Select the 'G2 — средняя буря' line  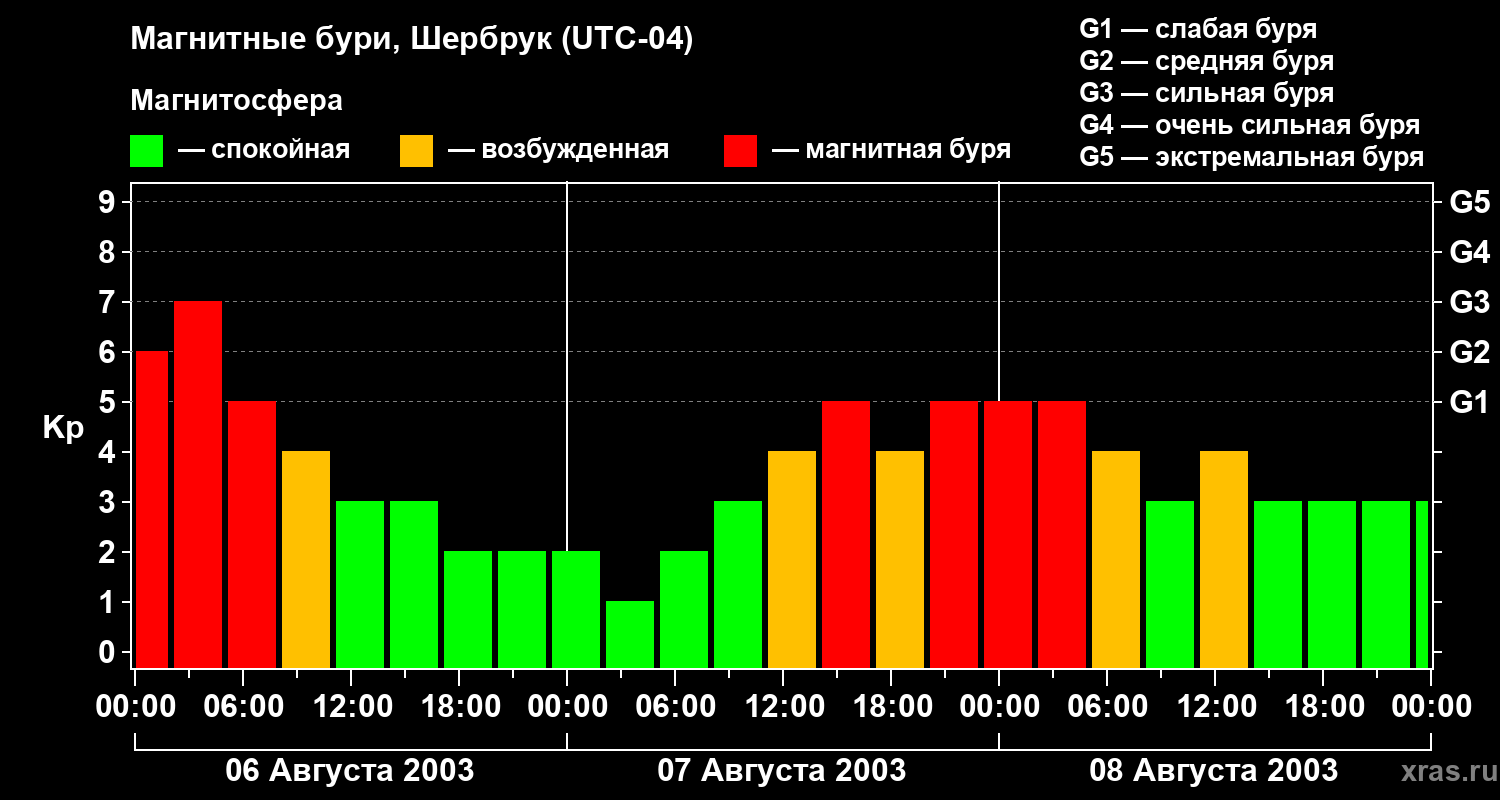pyautogui.click(x=1207, y=61)
